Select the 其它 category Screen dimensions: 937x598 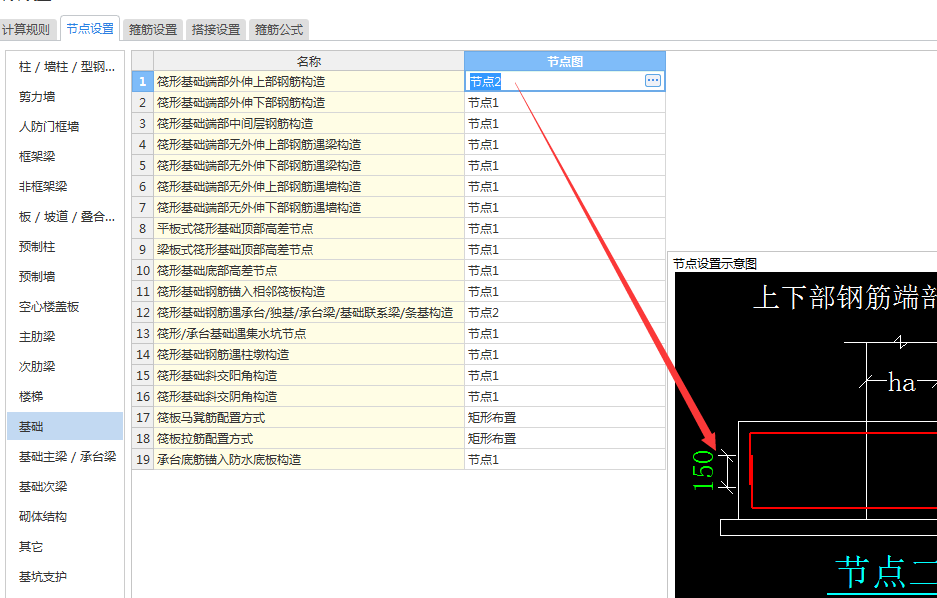point(66,546)
